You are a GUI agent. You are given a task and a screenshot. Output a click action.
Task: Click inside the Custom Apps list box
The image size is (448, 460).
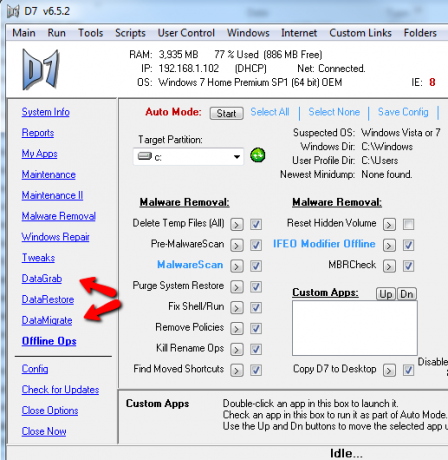pyautogui.click(x=355, y=328)
